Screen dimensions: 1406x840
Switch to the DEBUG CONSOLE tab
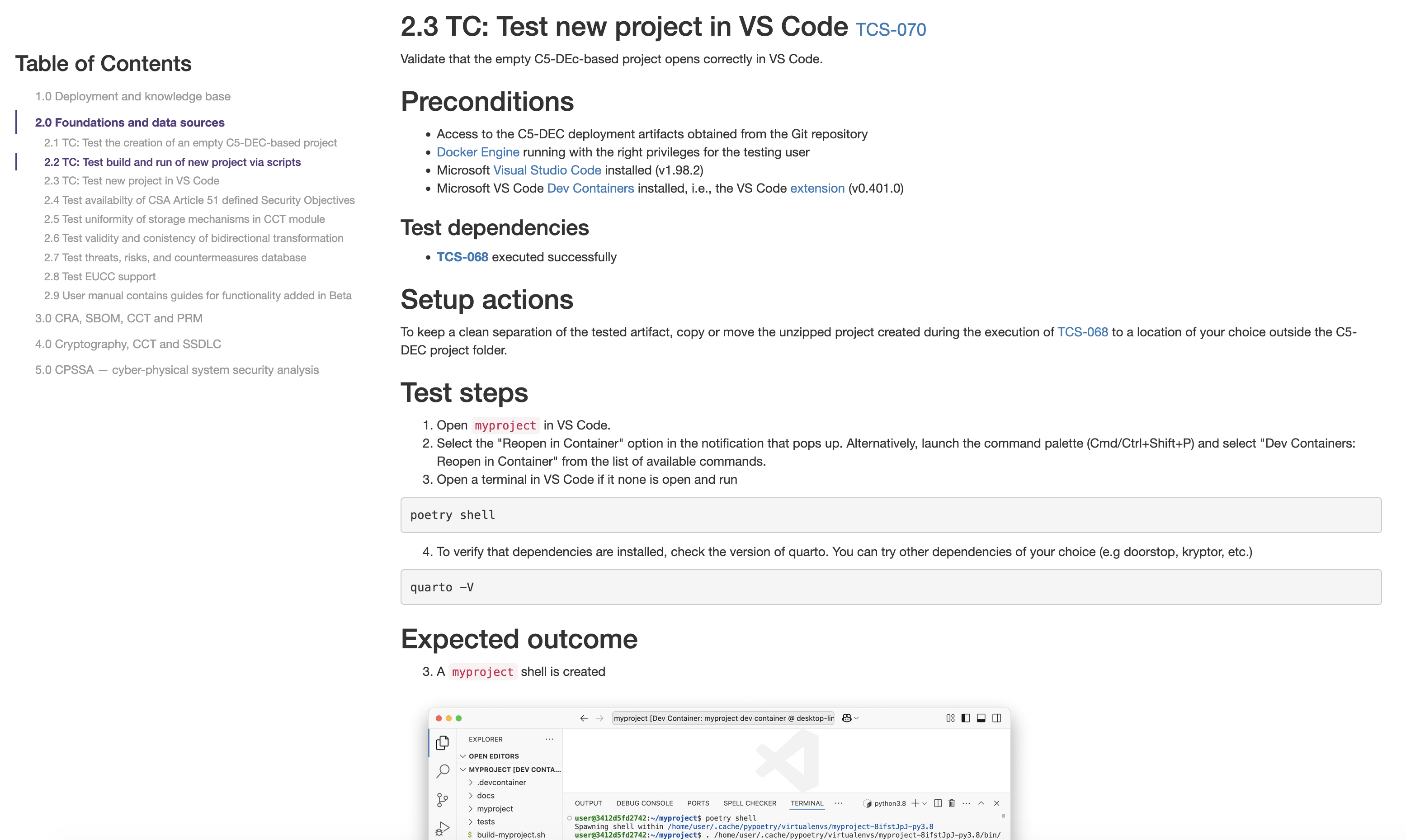644,803
